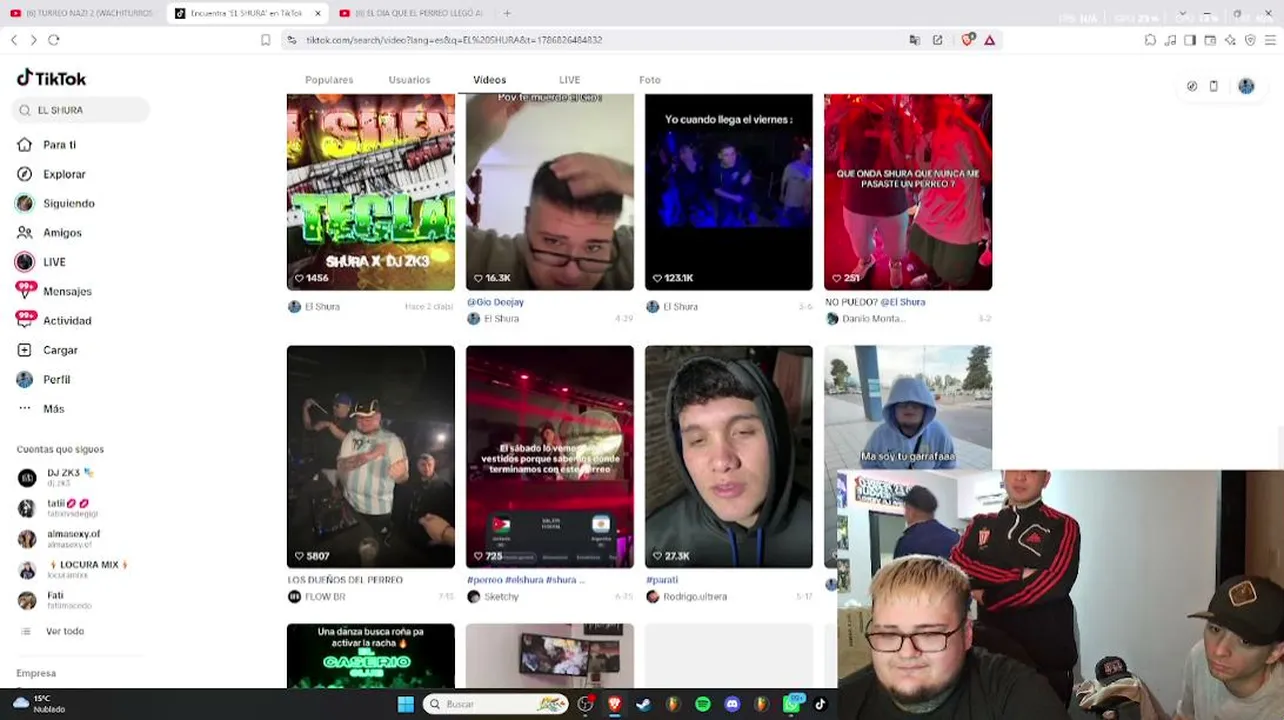Open the QUE ONDA SHURA video thumbnail

coord(908,192)
